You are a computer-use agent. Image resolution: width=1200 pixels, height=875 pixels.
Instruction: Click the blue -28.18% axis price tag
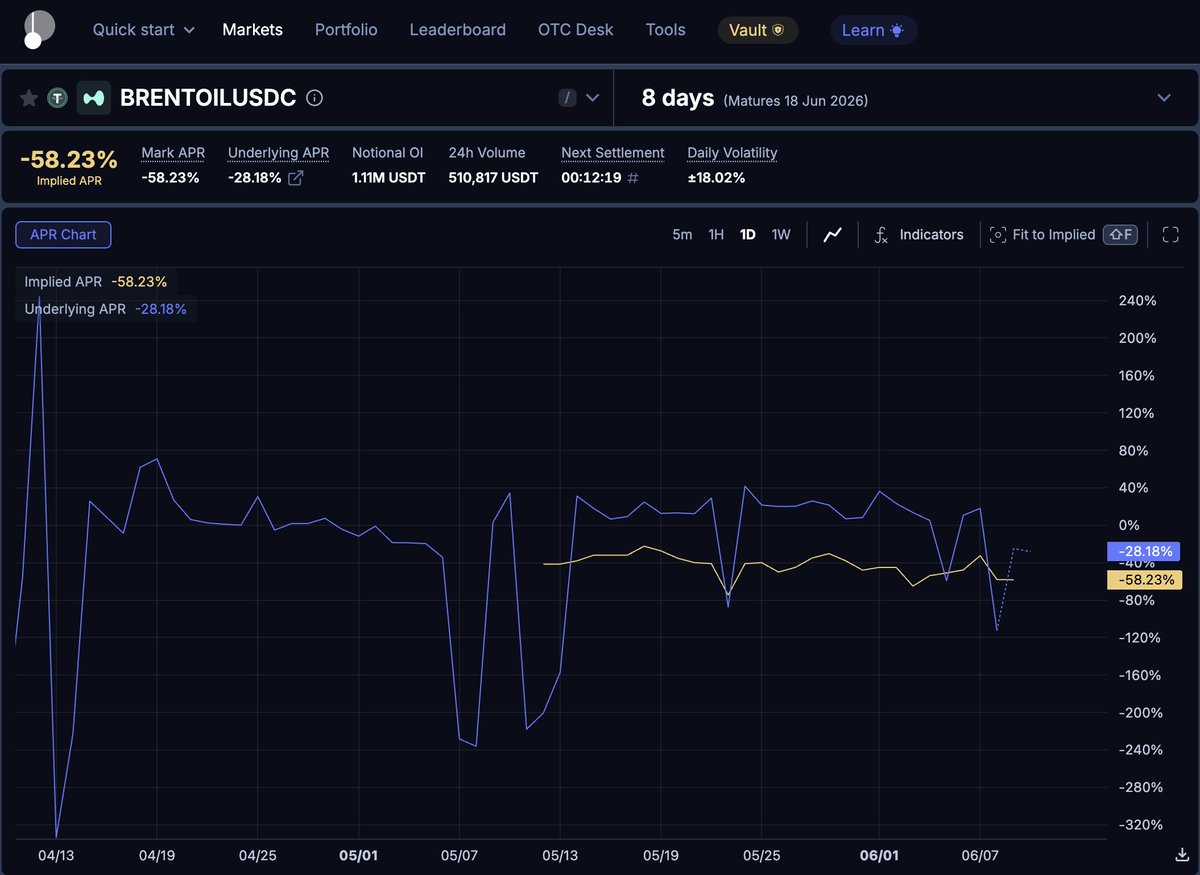coord(1144,551)
